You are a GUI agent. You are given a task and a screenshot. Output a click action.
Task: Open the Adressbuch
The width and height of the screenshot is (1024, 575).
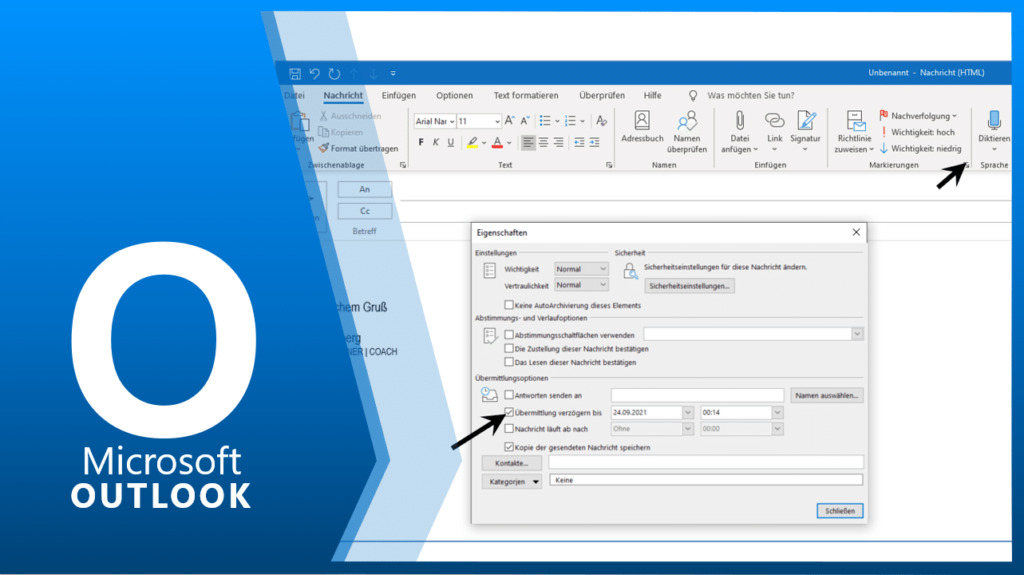pyautogui.click(x=642, y=127)
